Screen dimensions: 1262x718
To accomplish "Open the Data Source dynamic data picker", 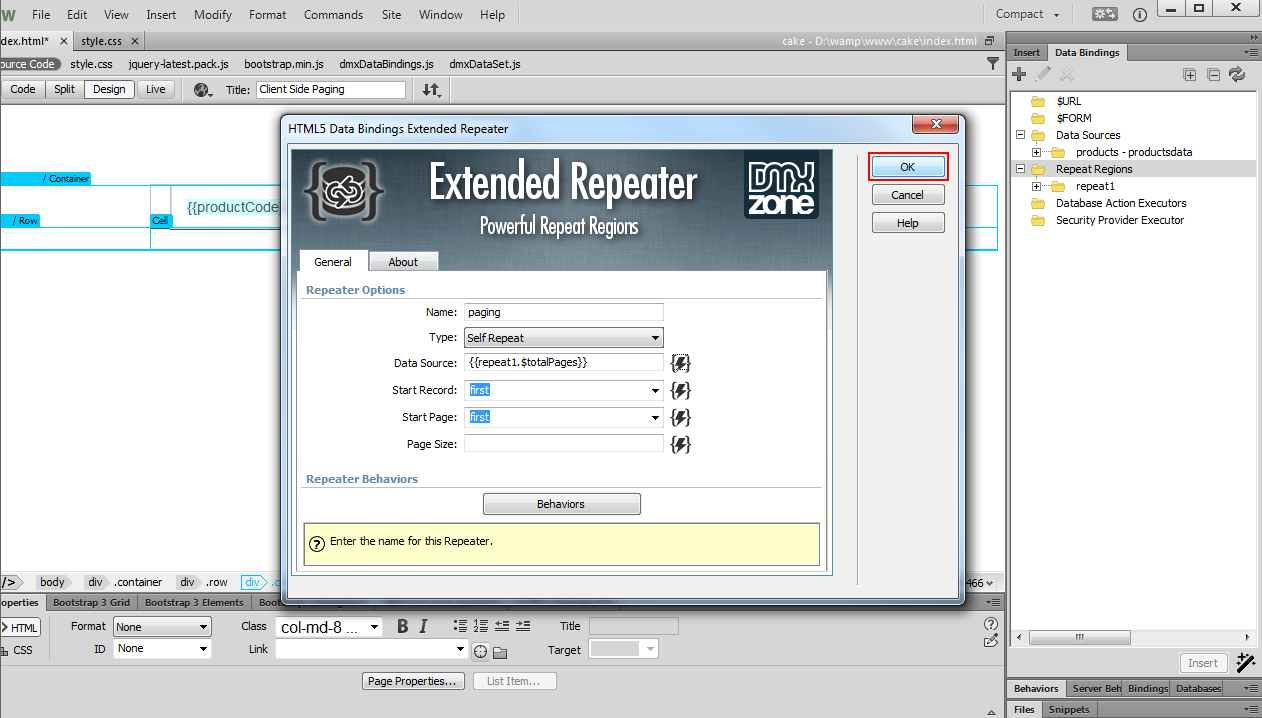I will click(681, 363).
